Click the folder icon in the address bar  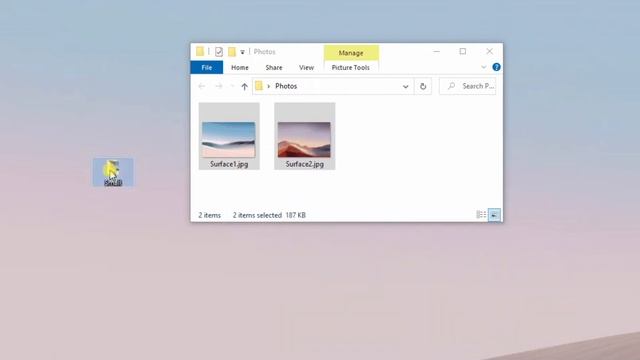(x=259, y=86)
